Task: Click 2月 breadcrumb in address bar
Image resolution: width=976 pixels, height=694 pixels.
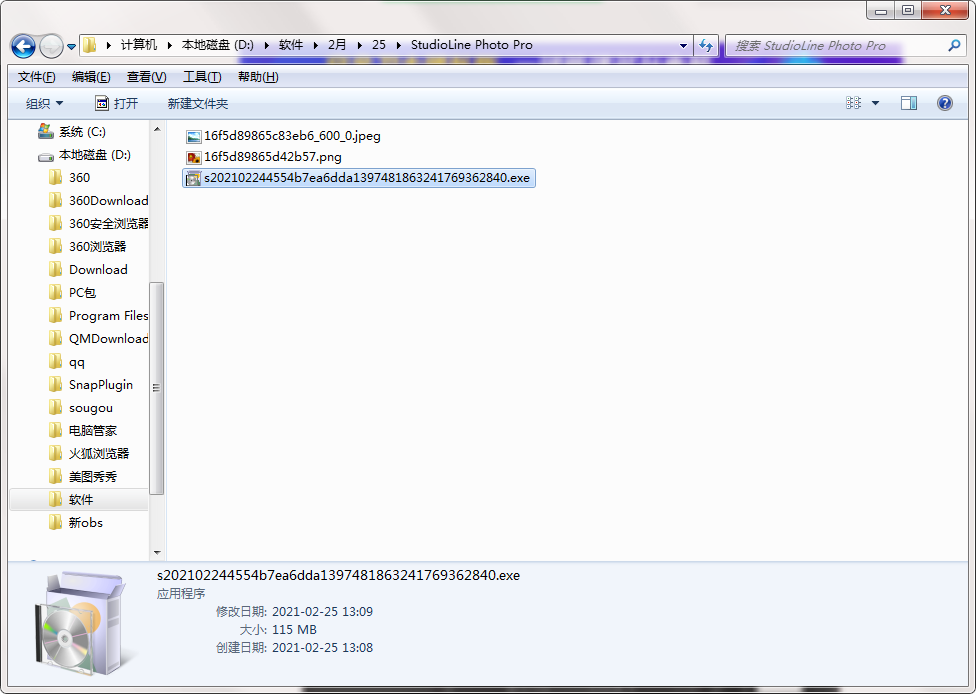Action: coord(337,45)
